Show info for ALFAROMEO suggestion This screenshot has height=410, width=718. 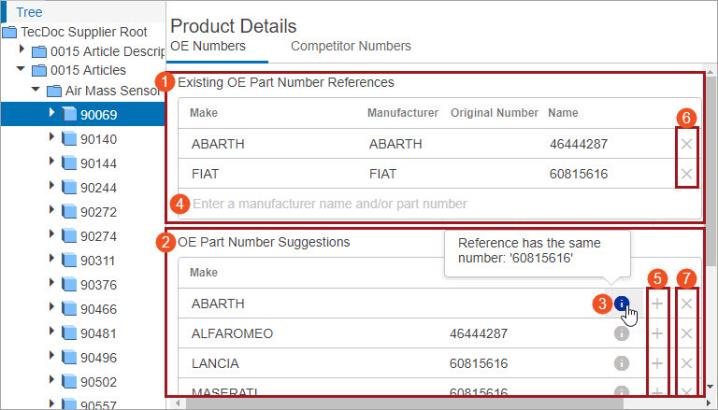tap(621, 333)
